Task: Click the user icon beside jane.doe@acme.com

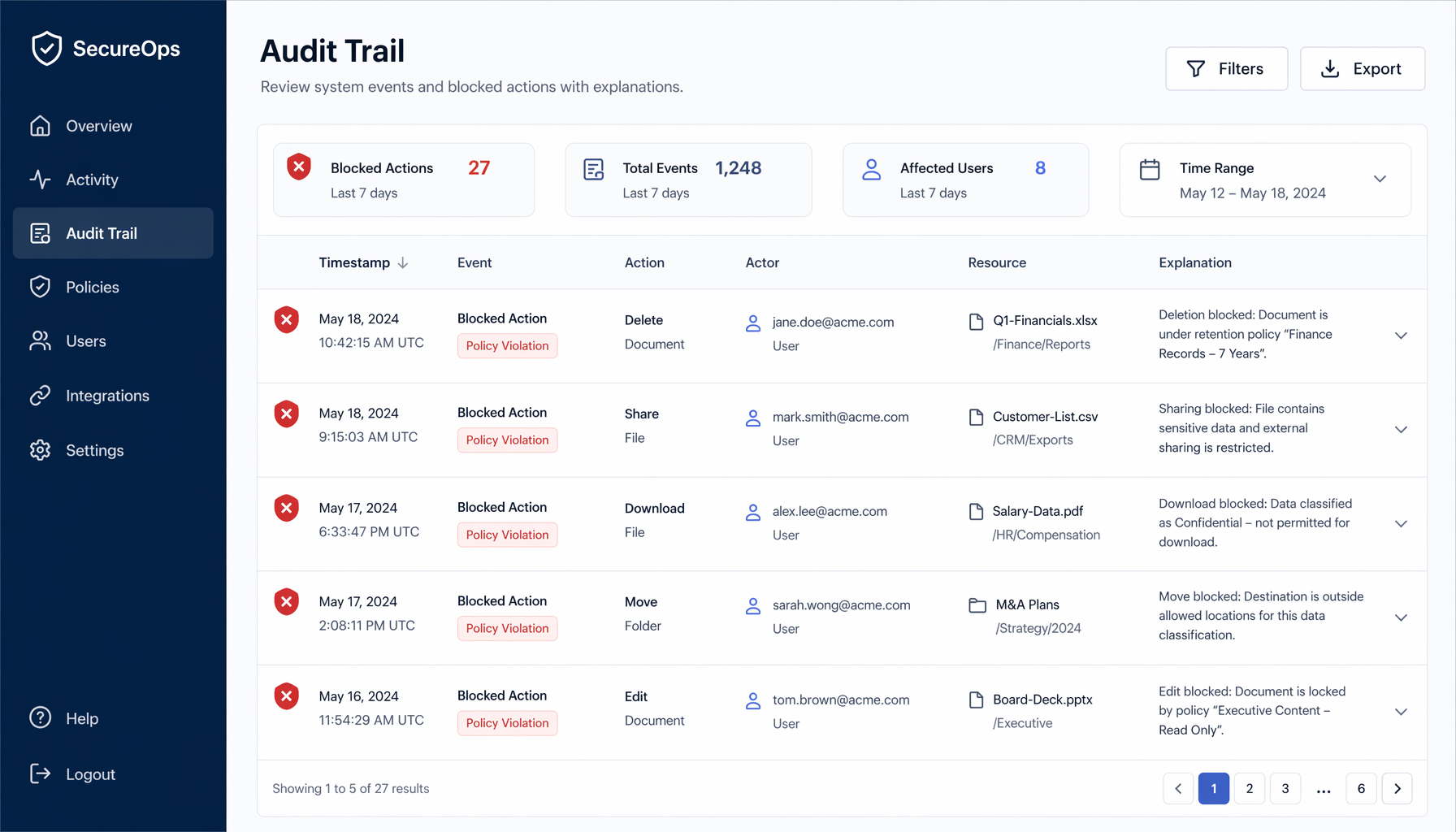Action: tap(753, 323)
